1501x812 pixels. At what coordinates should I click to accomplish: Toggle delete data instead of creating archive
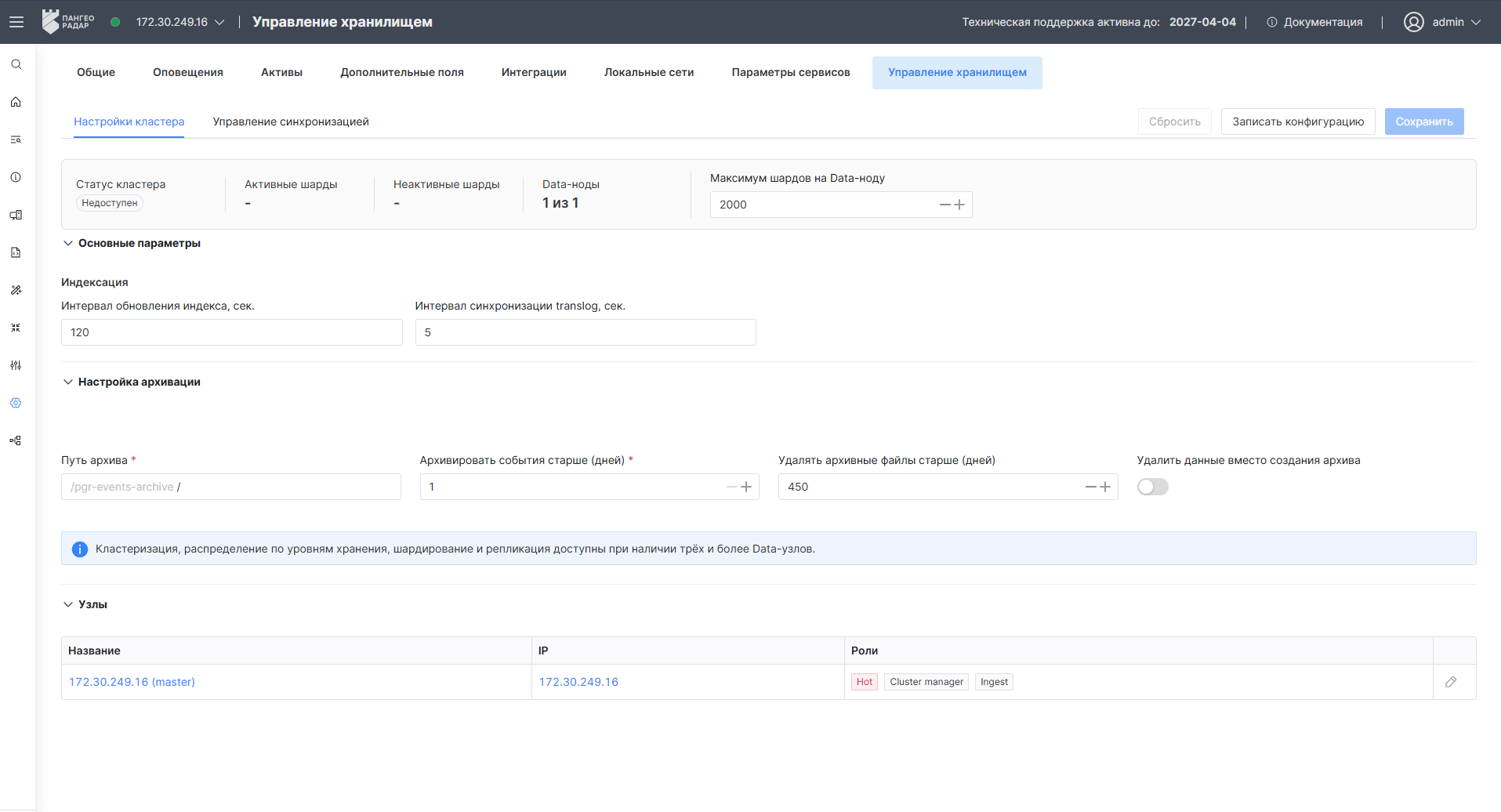pos(1152,487)
